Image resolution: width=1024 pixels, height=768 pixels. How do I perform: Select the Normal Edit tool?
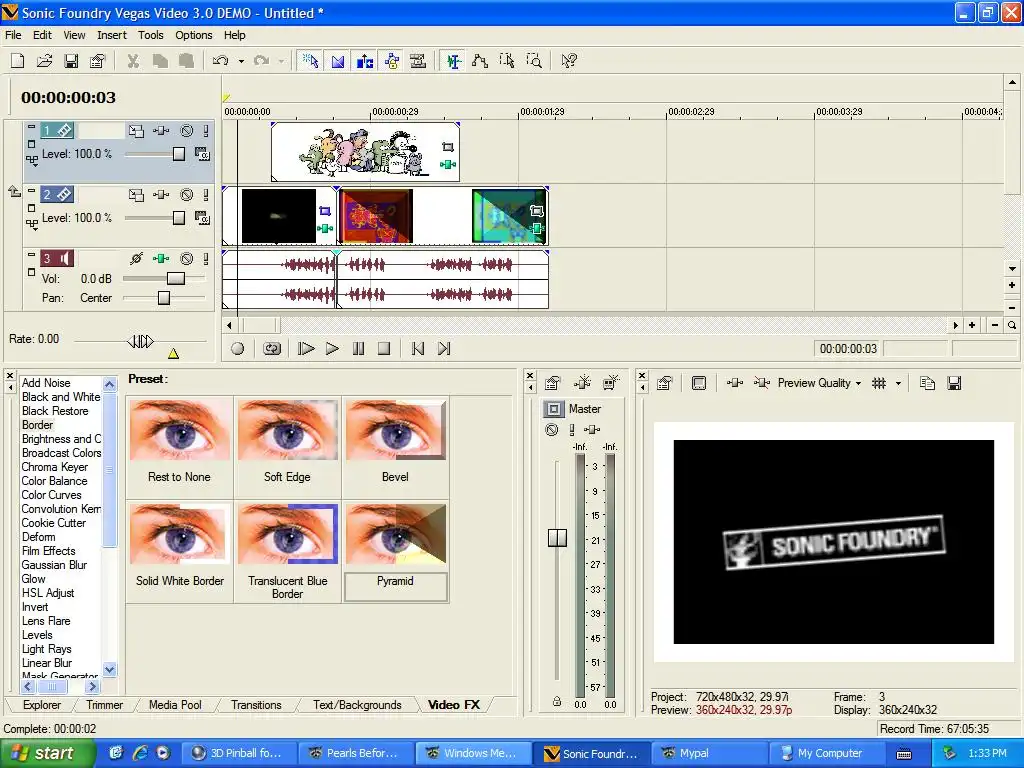click(x=453, y=61)
